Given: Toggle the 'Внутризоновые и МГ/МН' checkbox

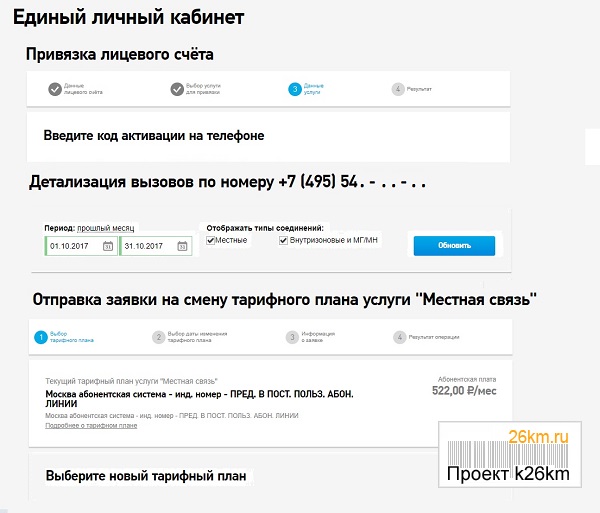Looking at the screenshot, I should pyautogui.click(x=283, y=240).
